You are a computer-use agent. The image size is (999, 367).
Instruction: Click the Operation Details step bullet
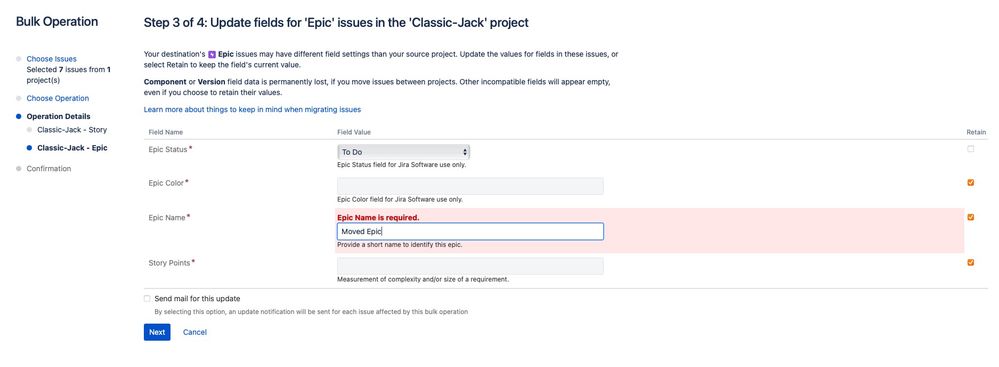tap(18, 117)
